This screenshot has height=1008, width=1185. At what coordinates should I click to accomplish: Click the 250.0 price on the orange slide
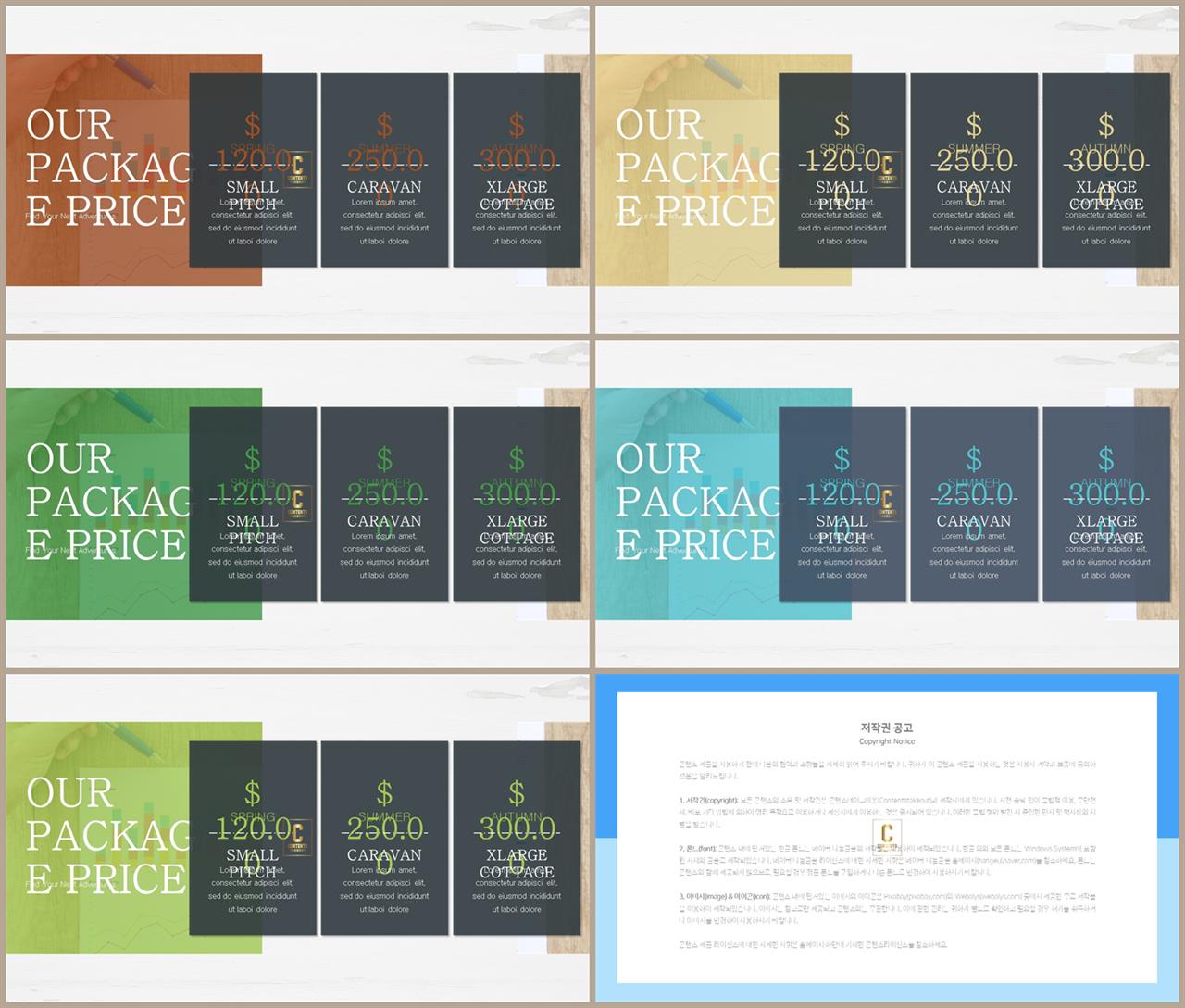(x=384, y=161)
